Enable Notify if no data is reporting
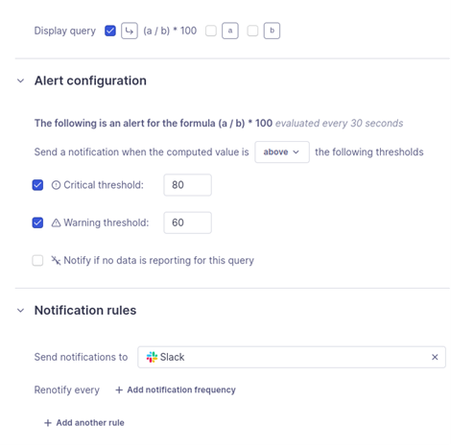This screenshot has width=451, height=445. click(x=38, y=260)
